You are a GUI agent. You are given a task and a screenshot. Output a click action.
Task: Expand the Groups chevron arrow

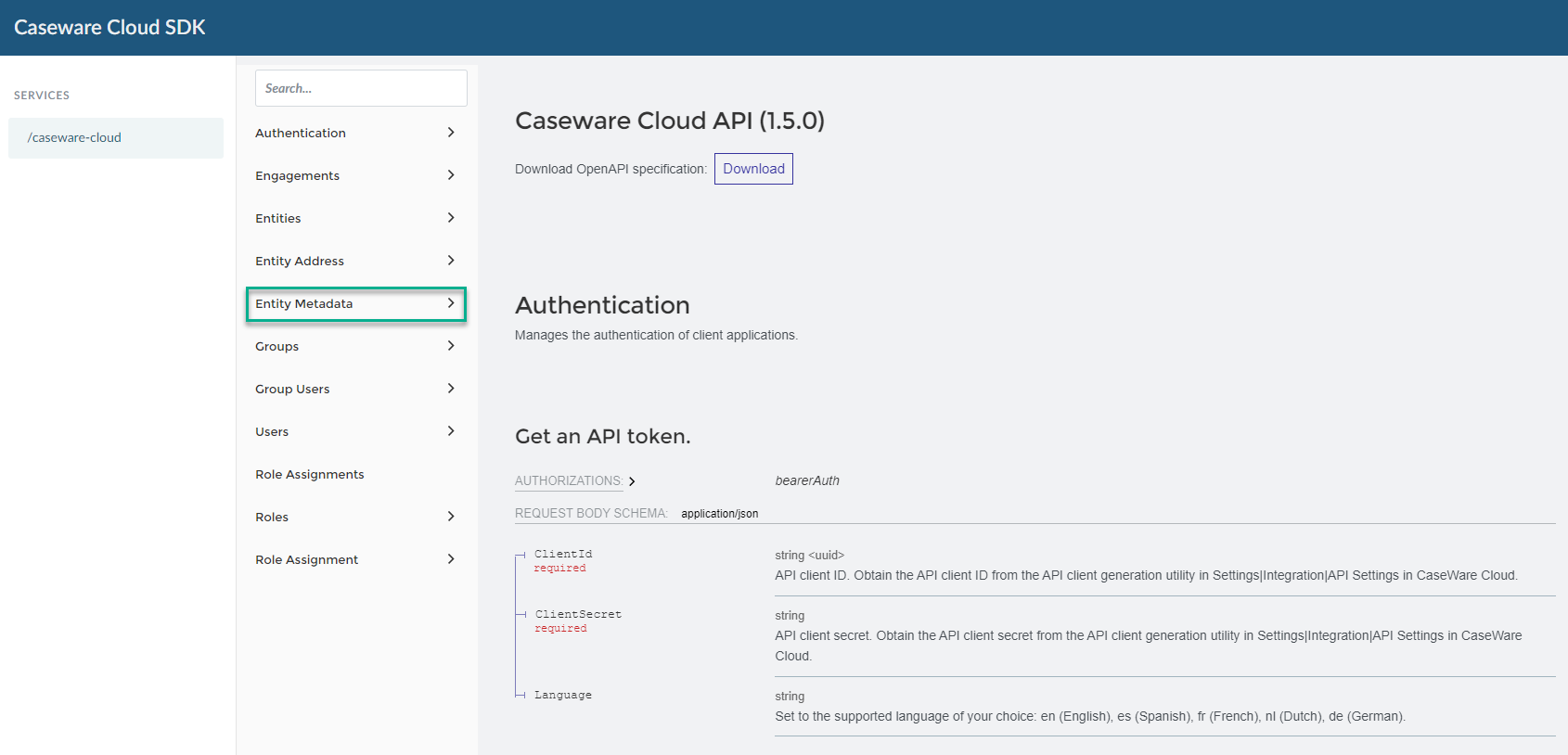click(x=451, y=346)
